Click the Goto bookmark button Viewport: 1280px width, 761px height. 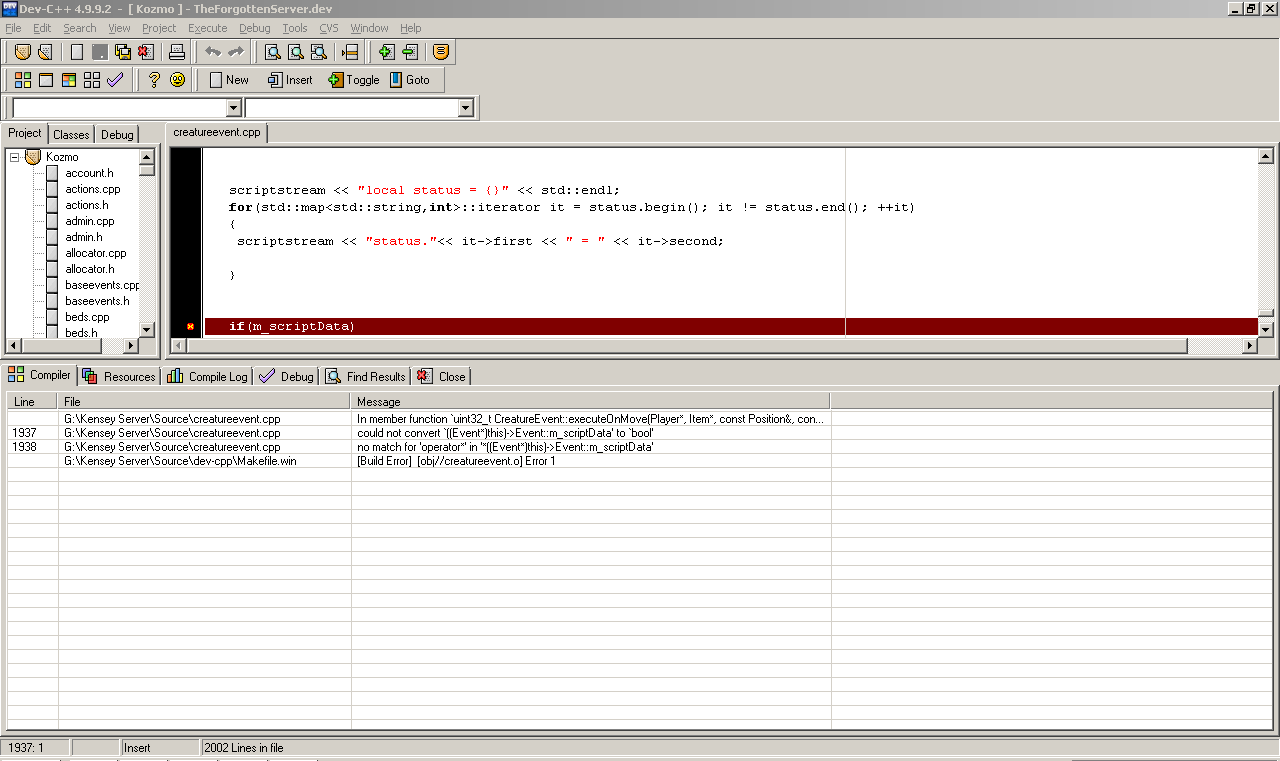(410, 80)
